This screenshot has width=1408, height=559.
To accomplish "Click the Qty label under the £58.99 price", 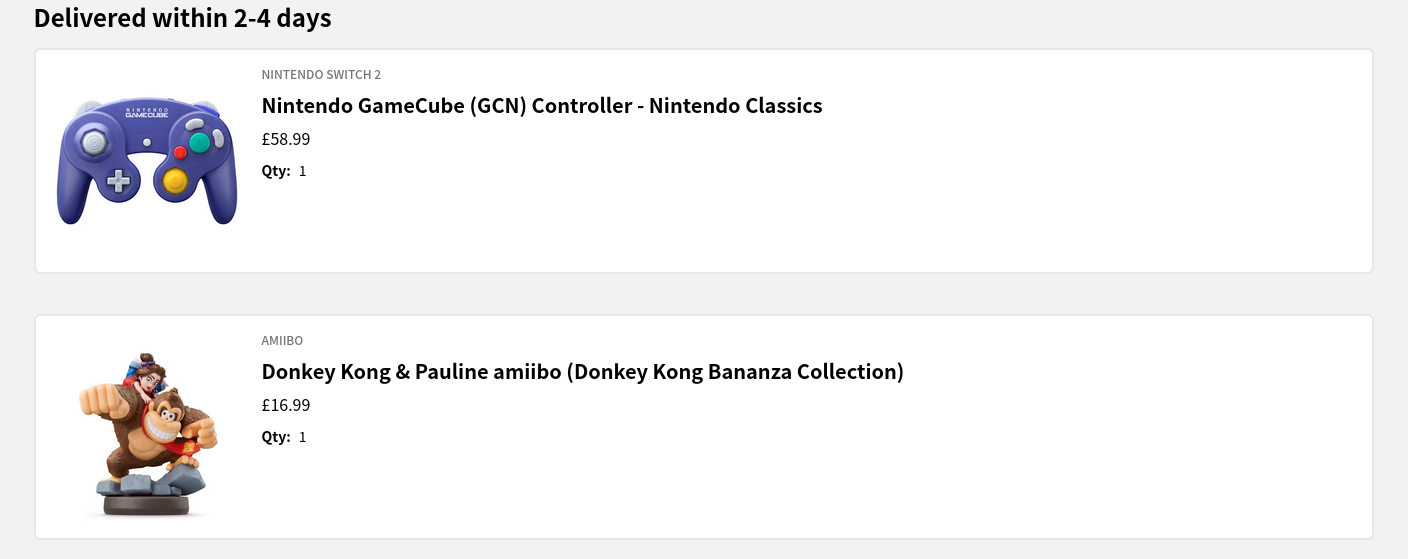I will coord(276,171).
